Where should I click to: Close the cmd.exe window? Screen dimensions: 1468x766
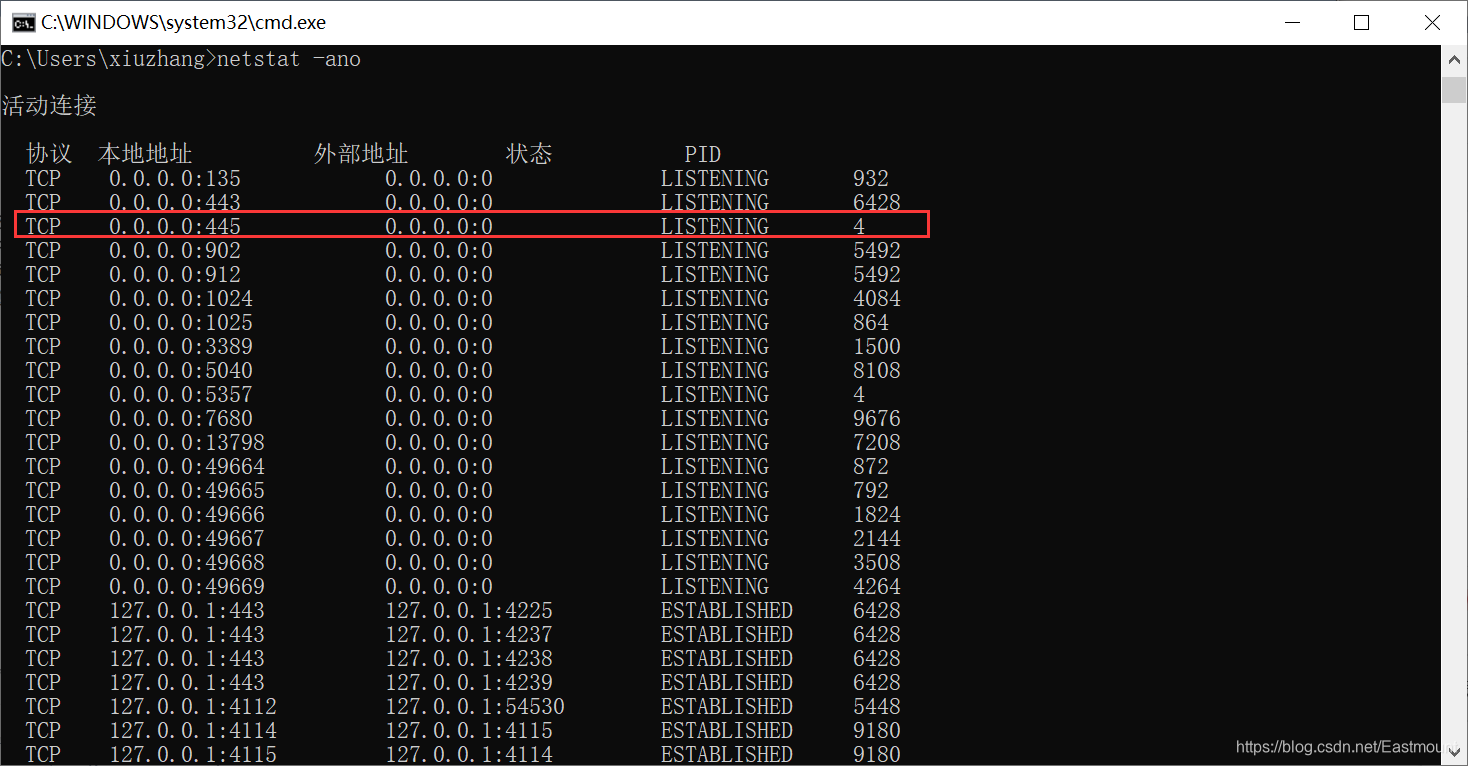pos(1430,22)
